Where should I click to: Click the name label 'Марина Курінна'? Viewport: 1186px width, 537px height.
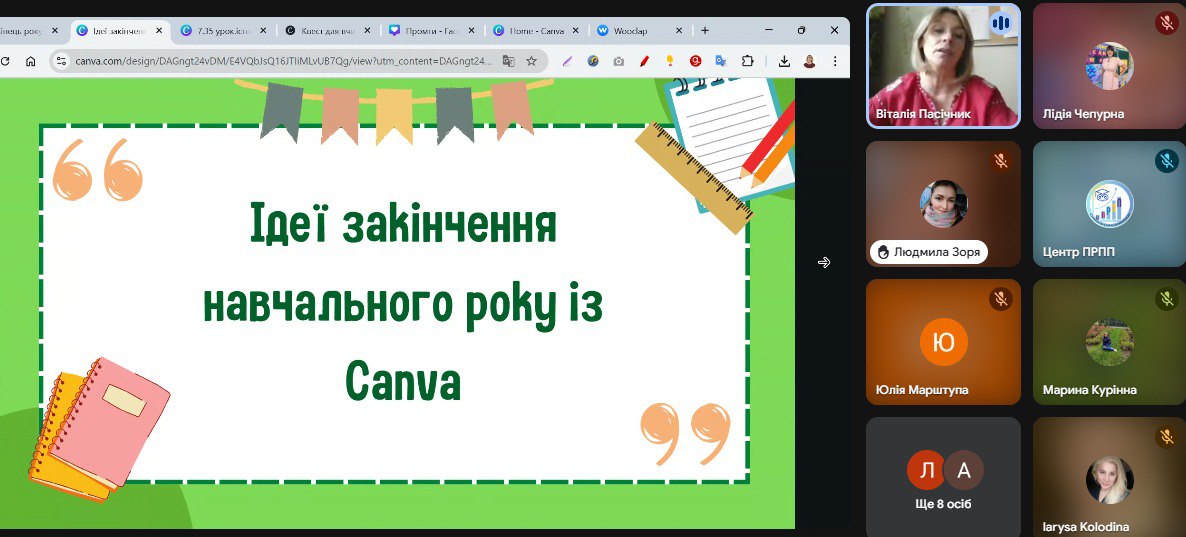coord(1089,390)
